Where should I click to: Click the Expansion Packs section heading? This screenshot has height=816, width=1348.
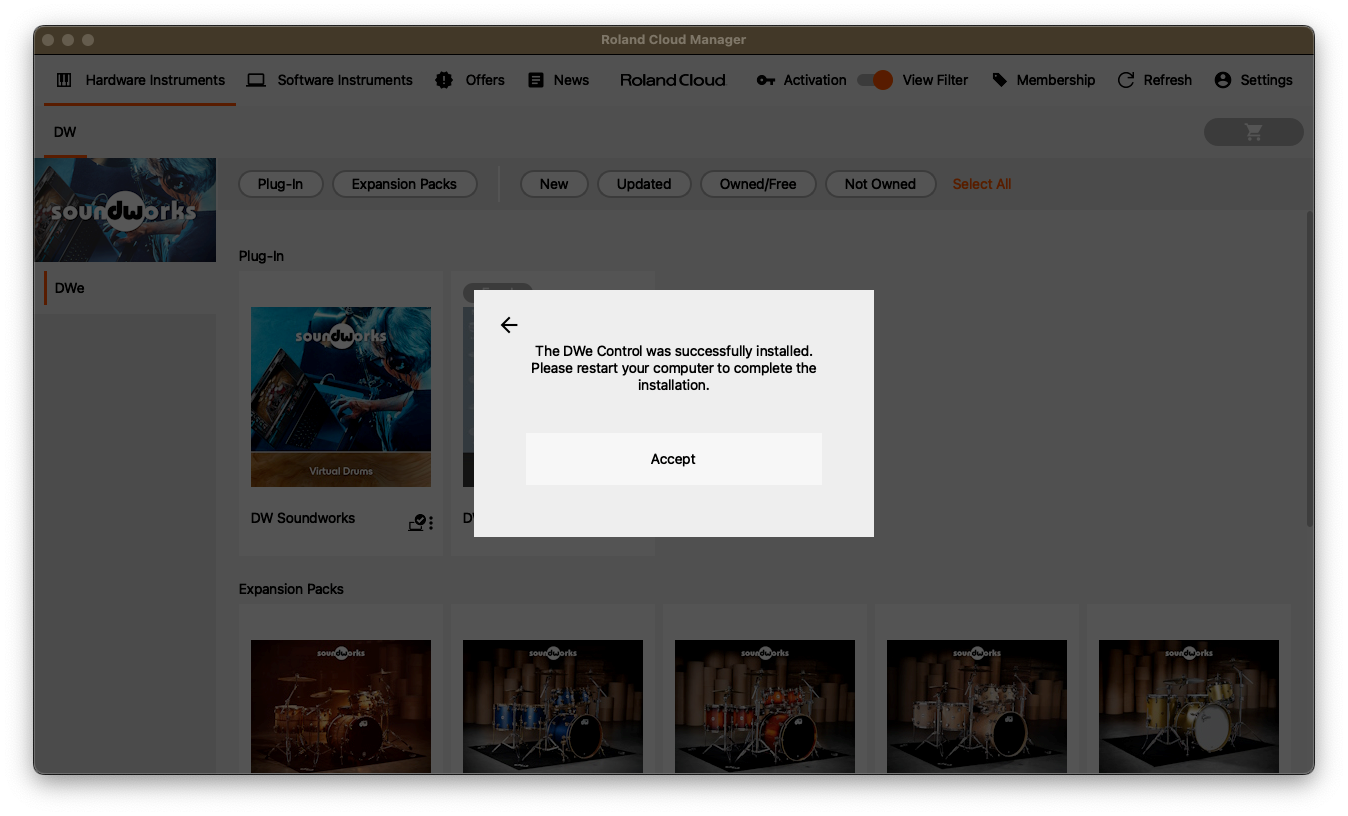291,589
